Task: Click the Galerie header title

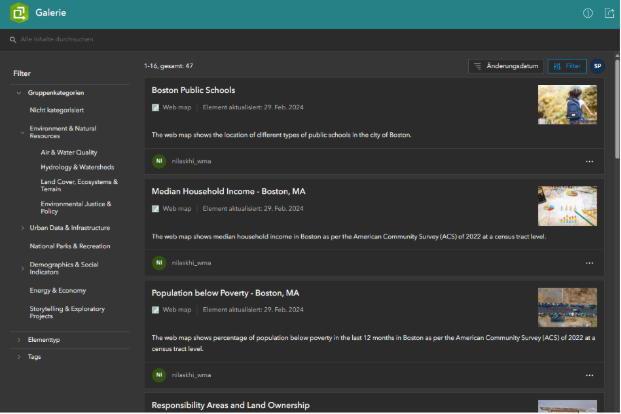Action: pyautogui.click(x=51, y=13)
